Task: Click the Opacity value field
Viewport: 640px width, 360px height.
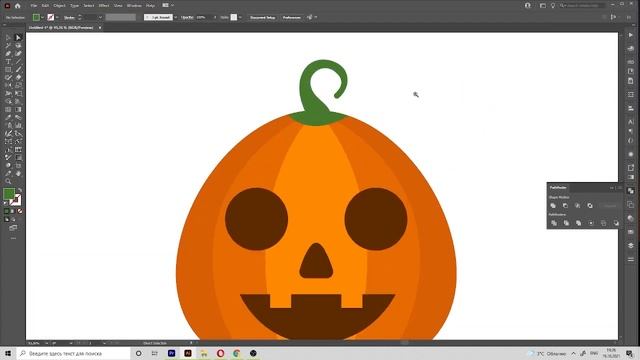Action: [x=203, y=18]
